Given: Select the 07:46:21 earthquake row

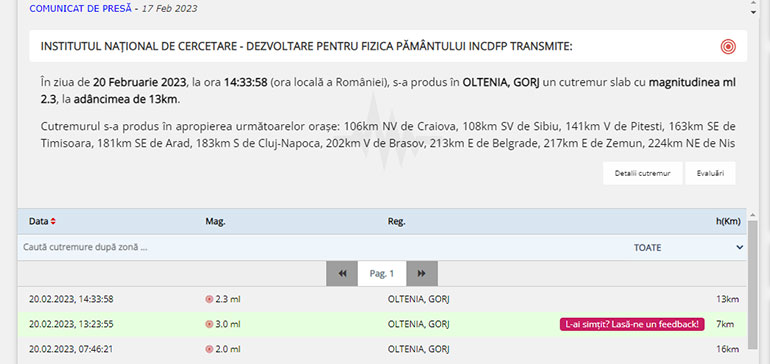Looking at the screenshot, I should coord(382,349).
